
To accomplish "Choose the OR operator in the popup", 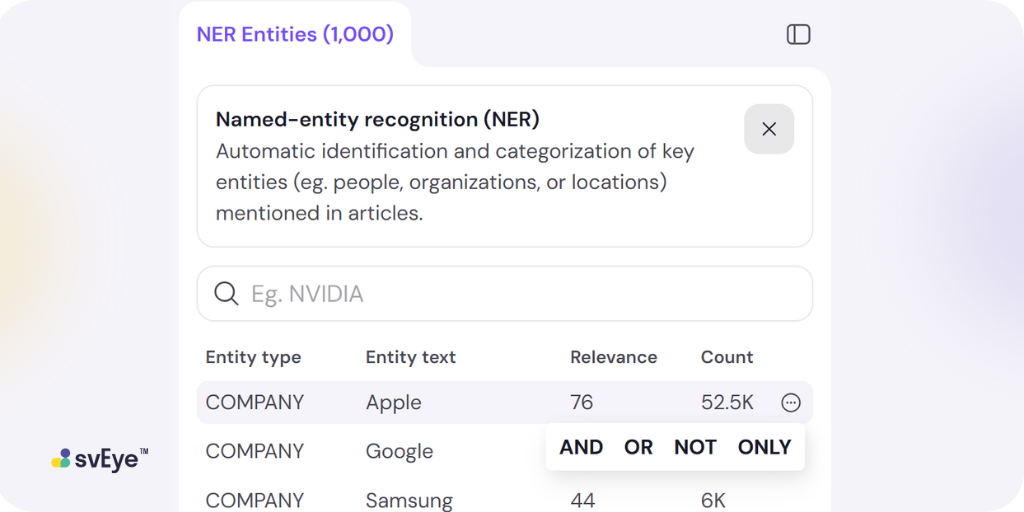I will (x=638, y=447).
